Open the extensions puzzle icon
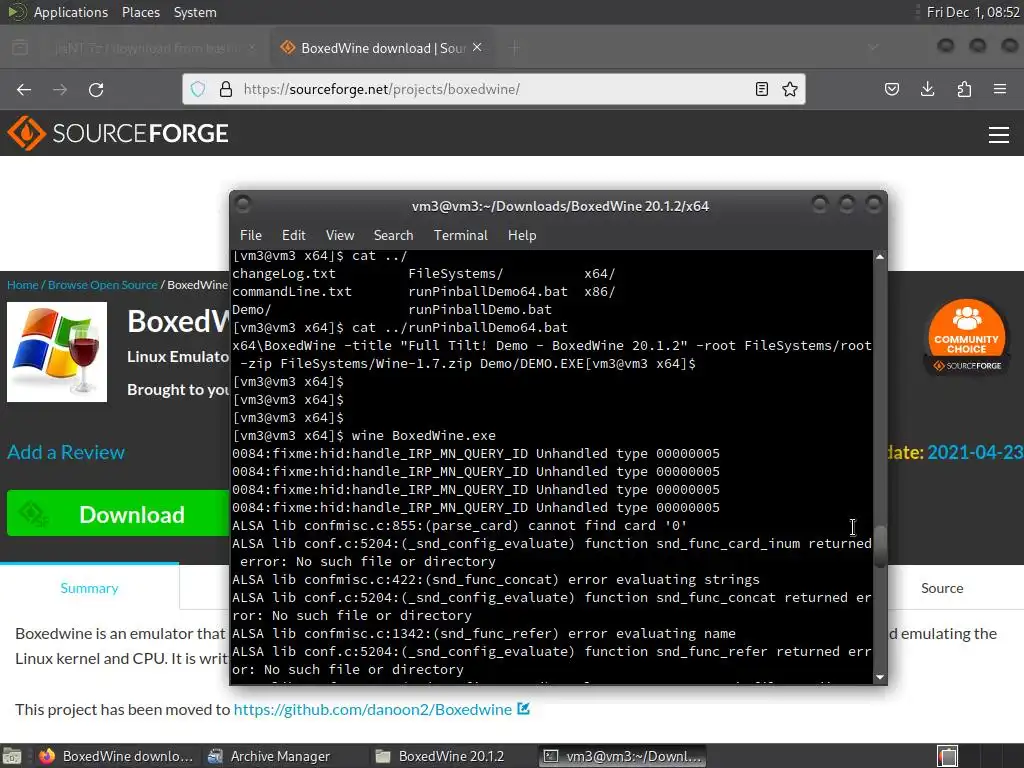1024x768 pixels. 964,89
